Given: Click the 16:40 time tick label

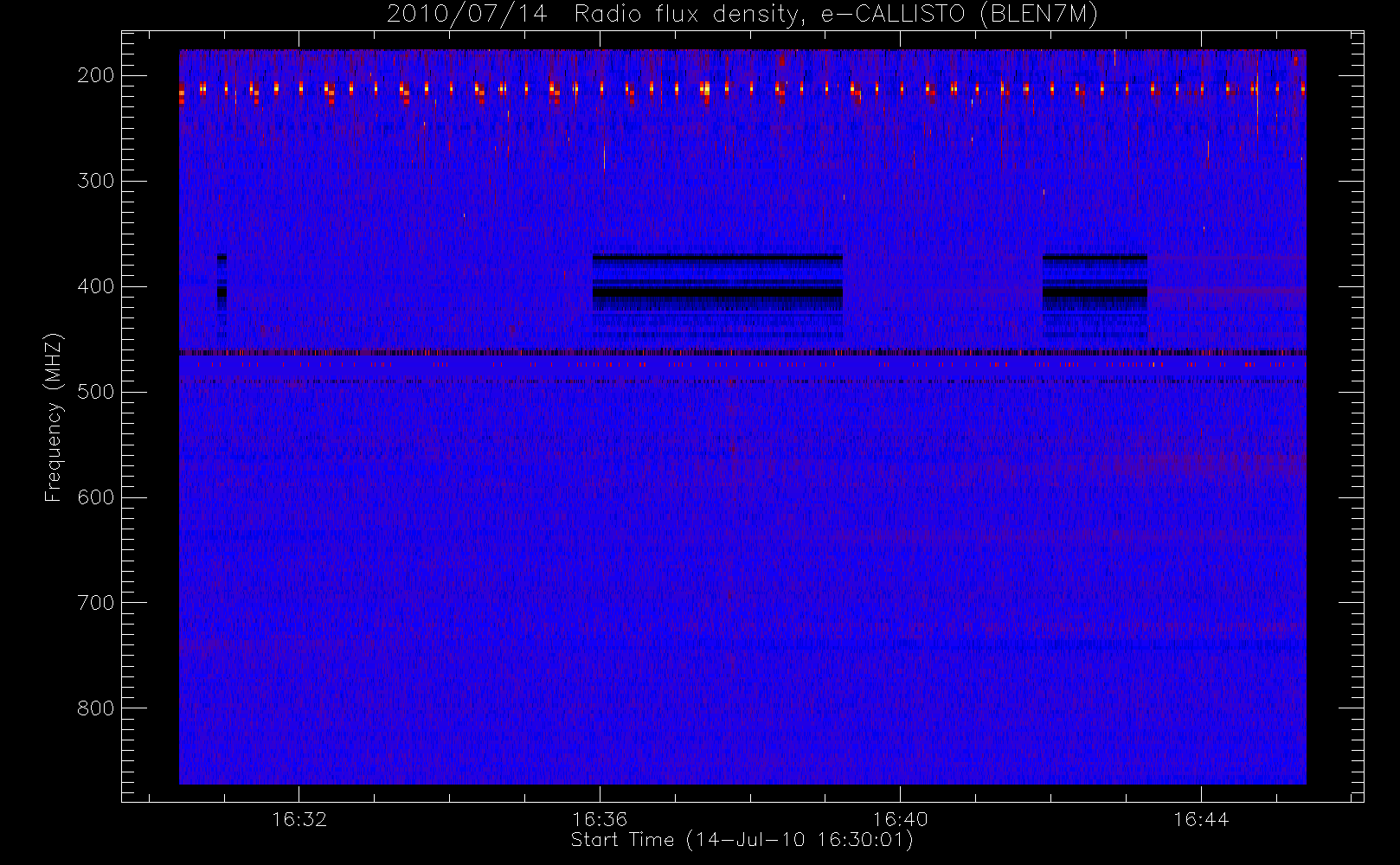Looking at the screenshot, I should [901, 819].
